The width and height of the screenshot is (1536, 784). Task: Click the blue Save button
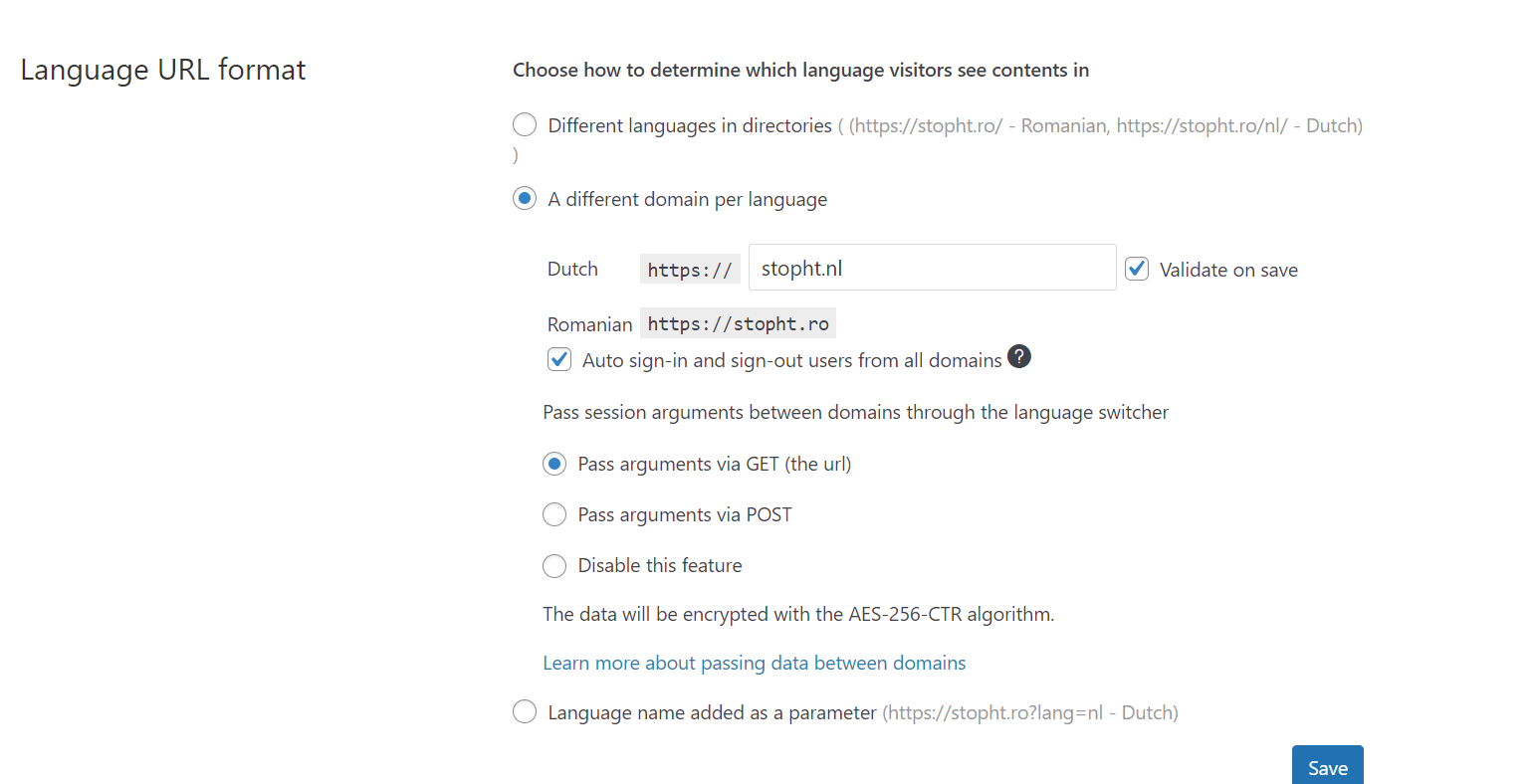pos(1328,766)
